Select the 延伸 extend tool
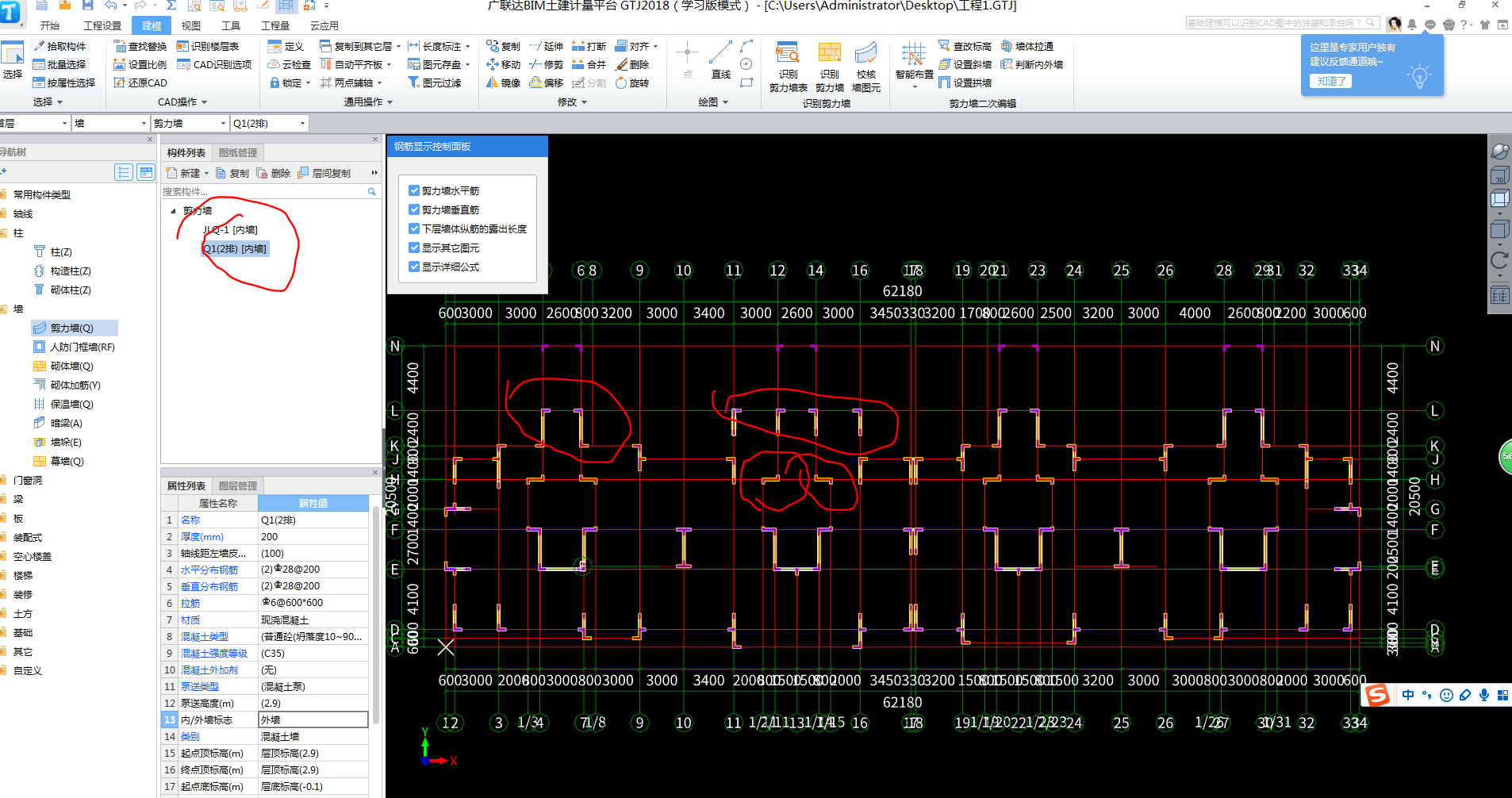This screenshot has width=1512, height=798. (x=547, y=46)
